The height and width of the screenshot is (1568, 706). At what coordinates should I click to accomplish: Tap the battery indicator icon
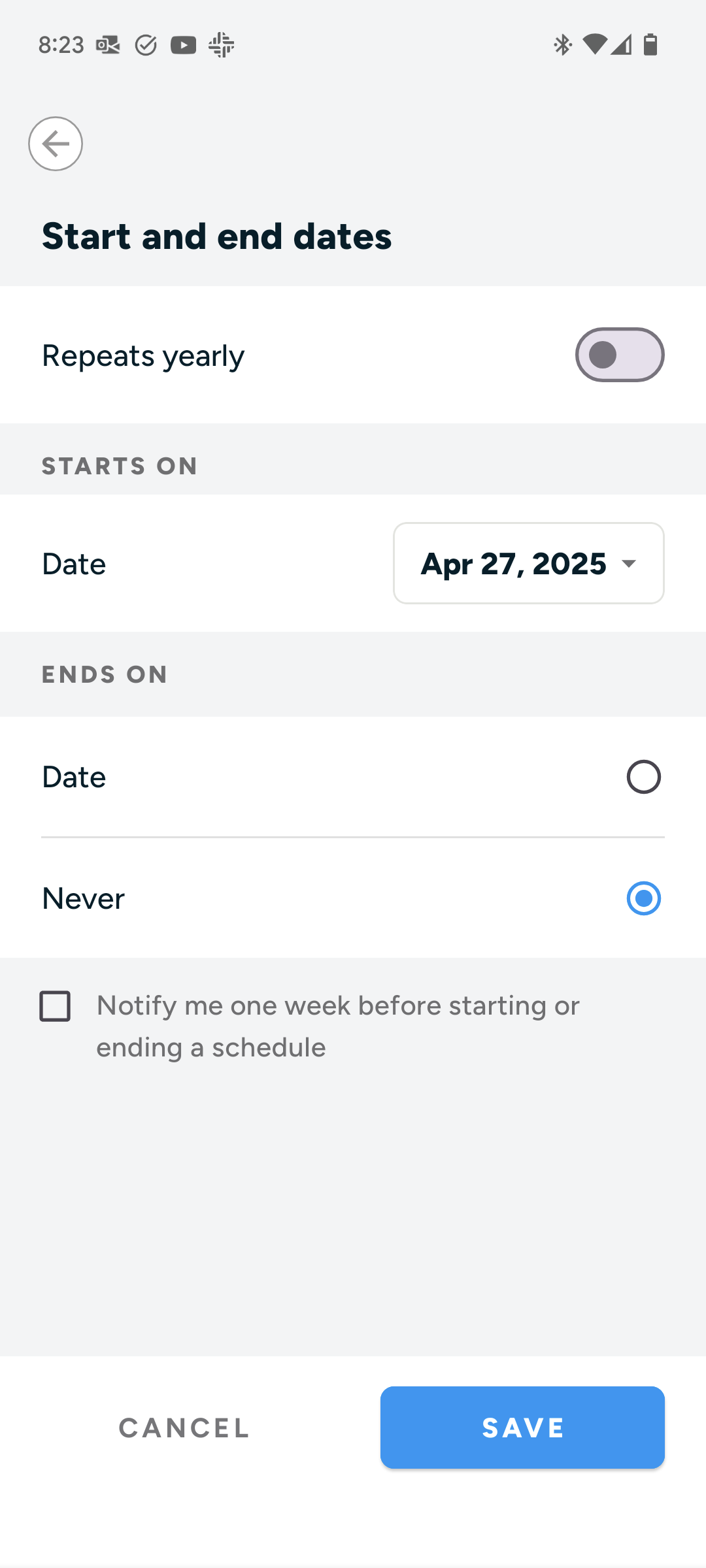(x=650, y=44)
